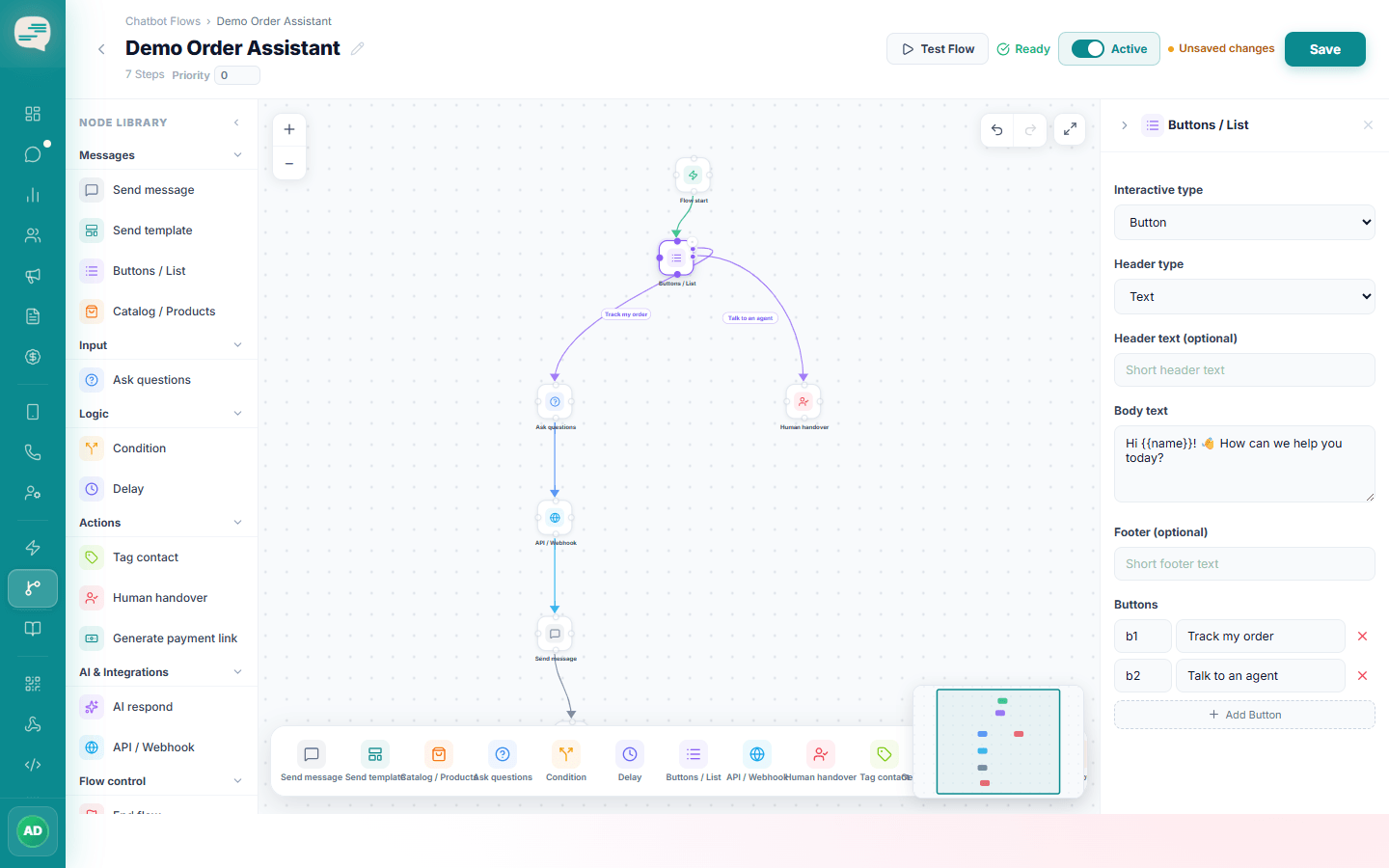Click the Priority number field
Viewport: 1389px width, 868px height.
[x=237, y=75]
